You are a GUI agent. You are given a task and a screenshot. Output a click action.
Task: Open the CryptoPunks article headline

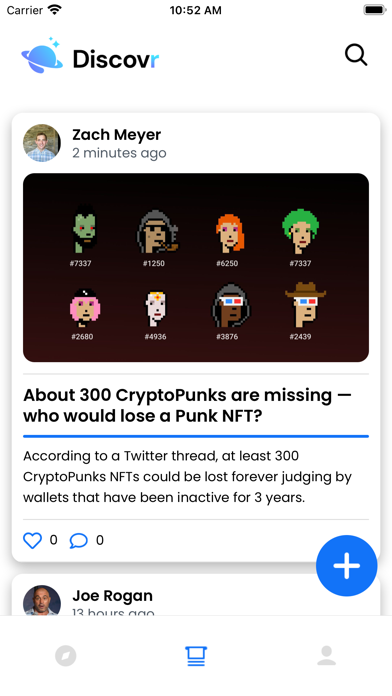[187, 405]
